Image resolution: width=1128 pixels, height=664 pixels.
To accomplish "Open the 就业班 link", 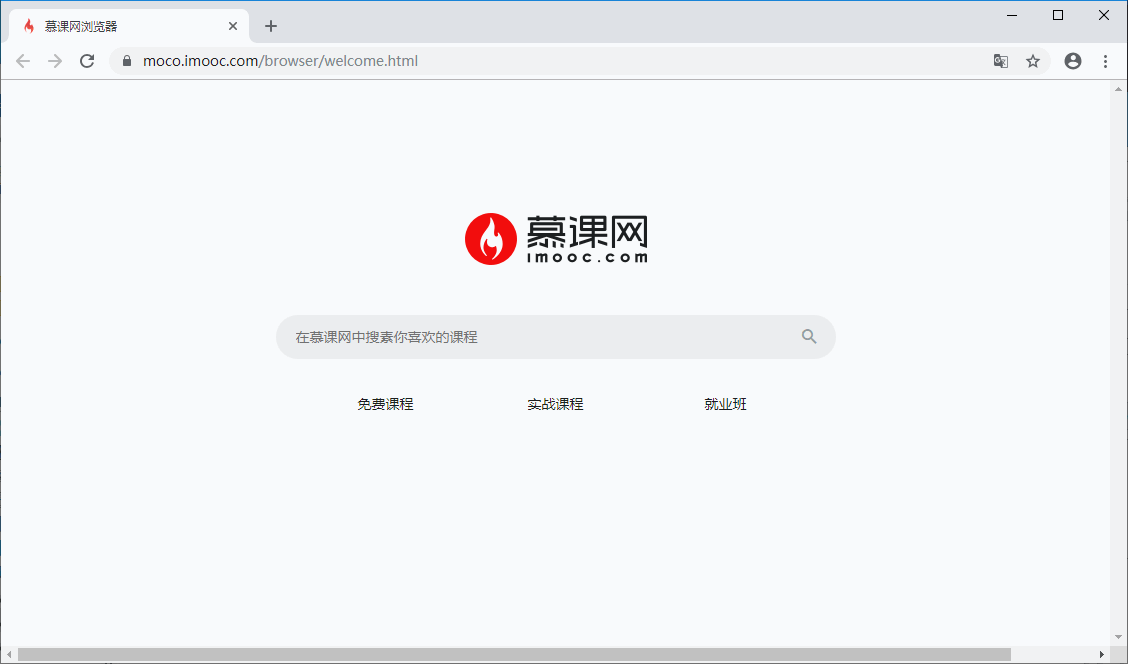I will [x=725, y=404].
